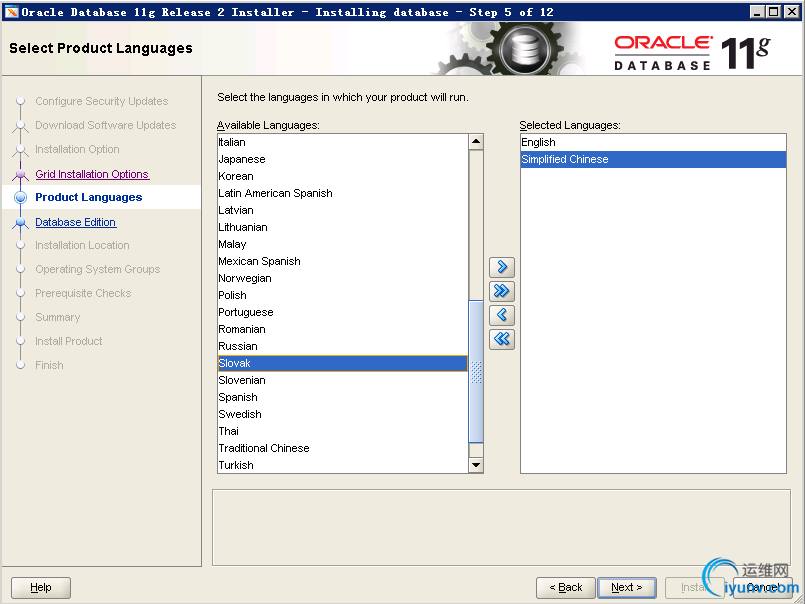Click the Oracle installer title bar icon
The image size is (805, 604).
click(x=11, y=12)
